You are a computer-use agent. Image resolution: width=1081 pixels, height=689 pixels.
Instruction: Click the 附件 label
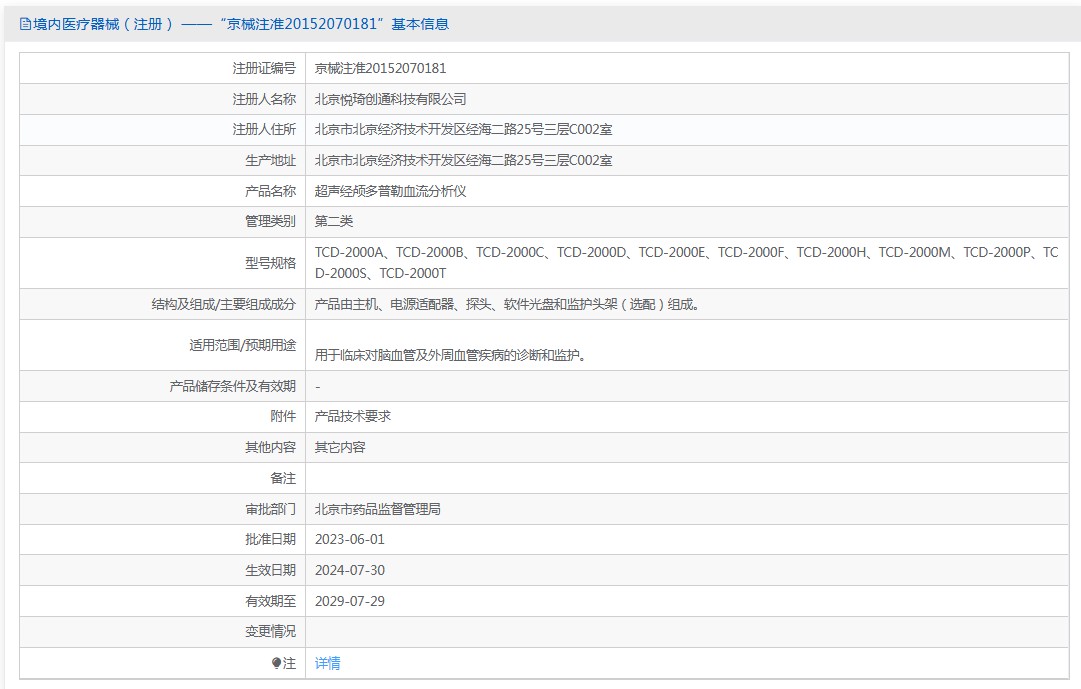[x=283, y=417]
